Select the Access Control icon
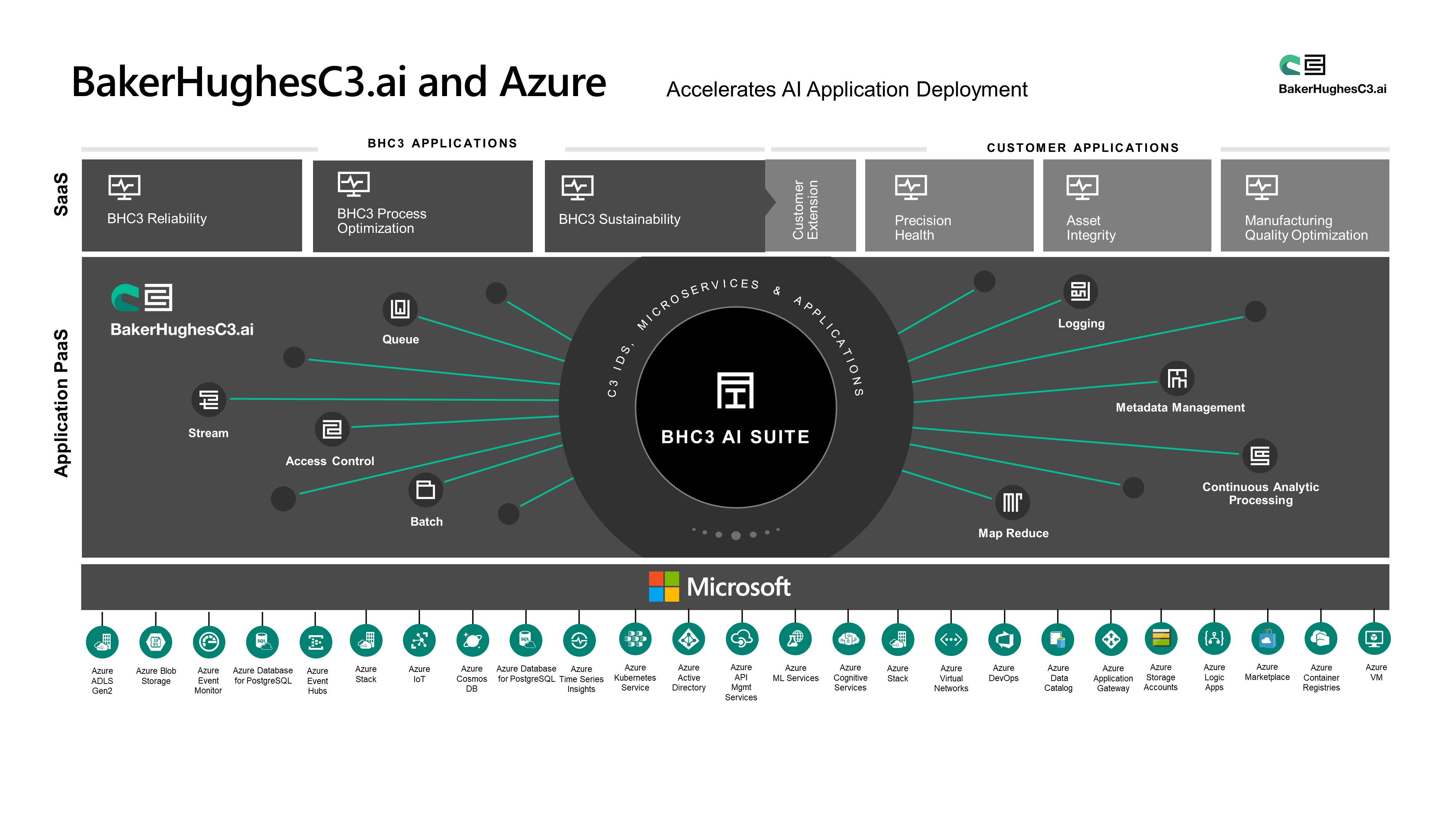 click(x=332, y=429)
